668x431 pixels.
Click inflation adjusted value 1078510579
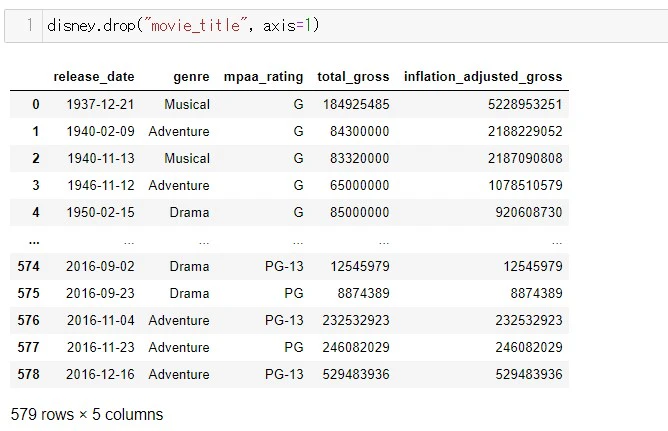tap(525, 185)
